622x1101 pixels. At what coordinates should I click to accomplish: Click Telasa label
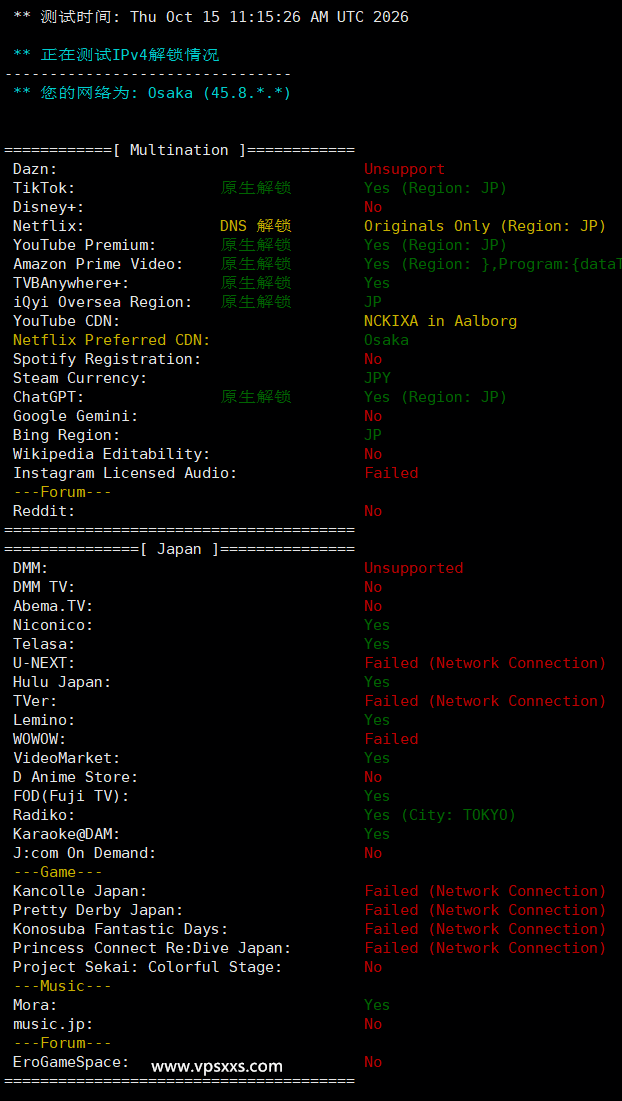44,644
